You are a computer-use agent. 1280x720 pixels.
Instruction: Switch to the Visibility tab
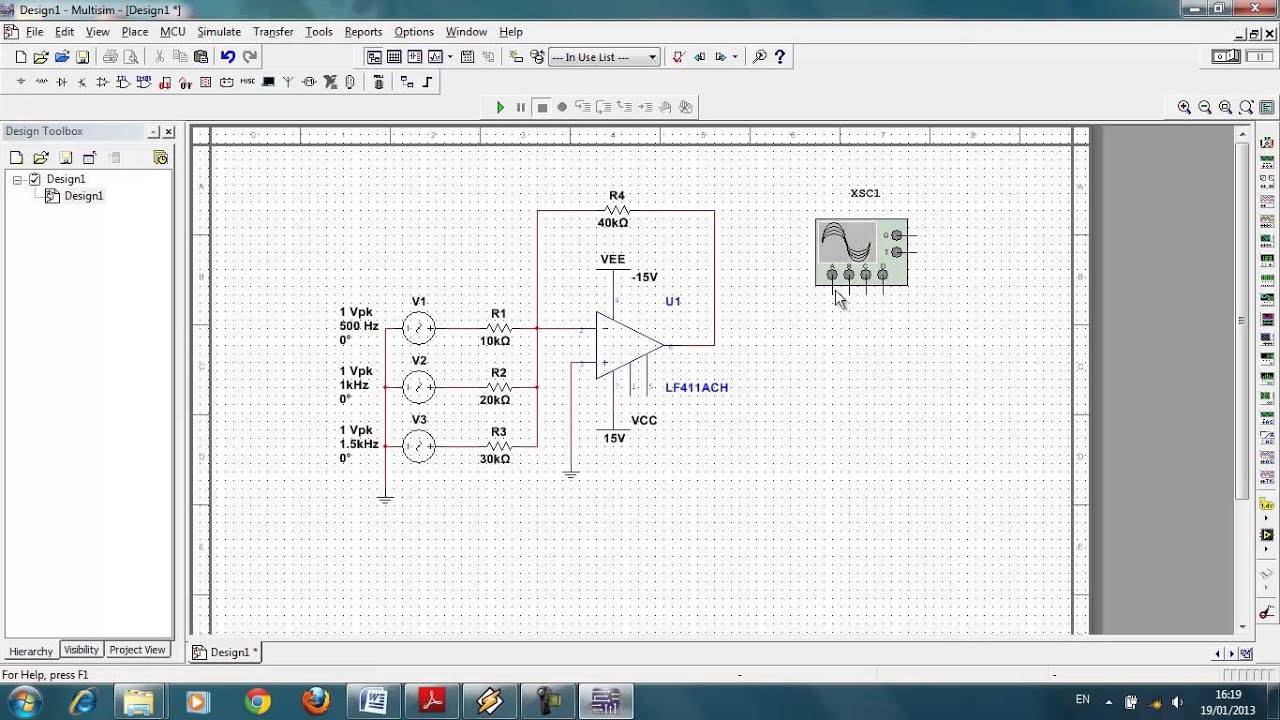[81, 650]
